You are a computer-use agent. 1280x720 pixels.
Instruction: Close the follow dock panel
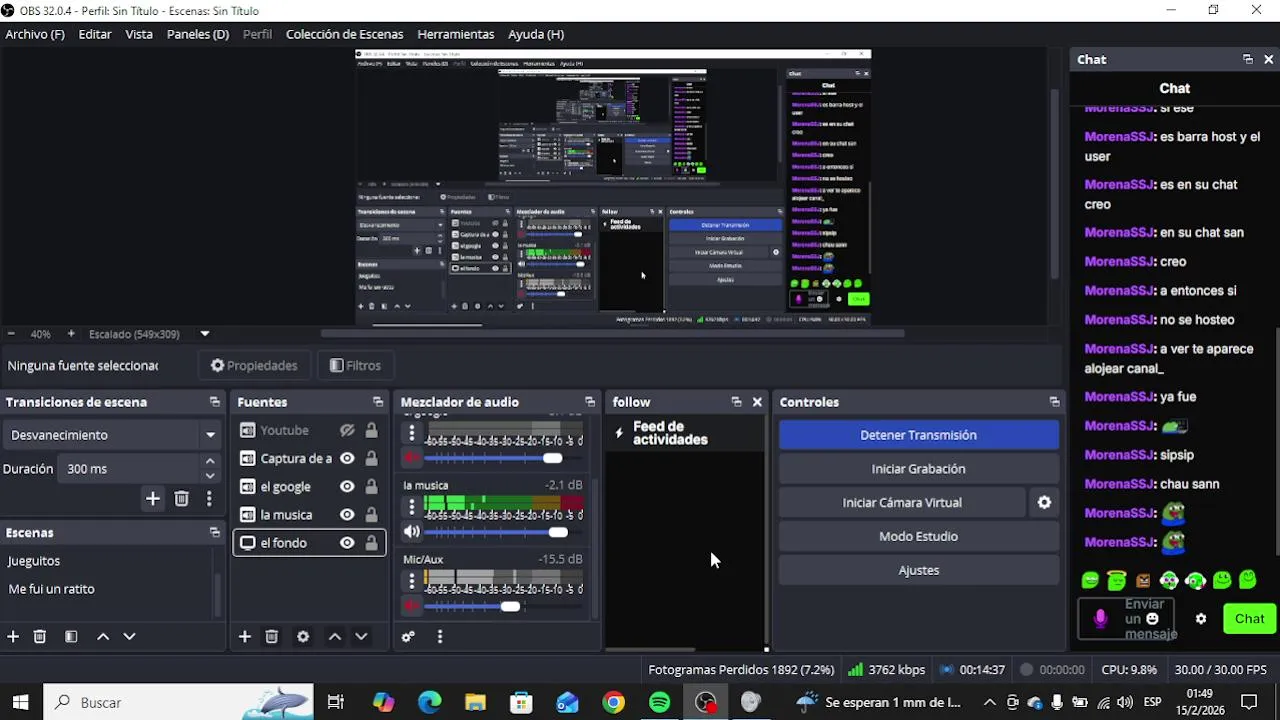coord(757,402)
